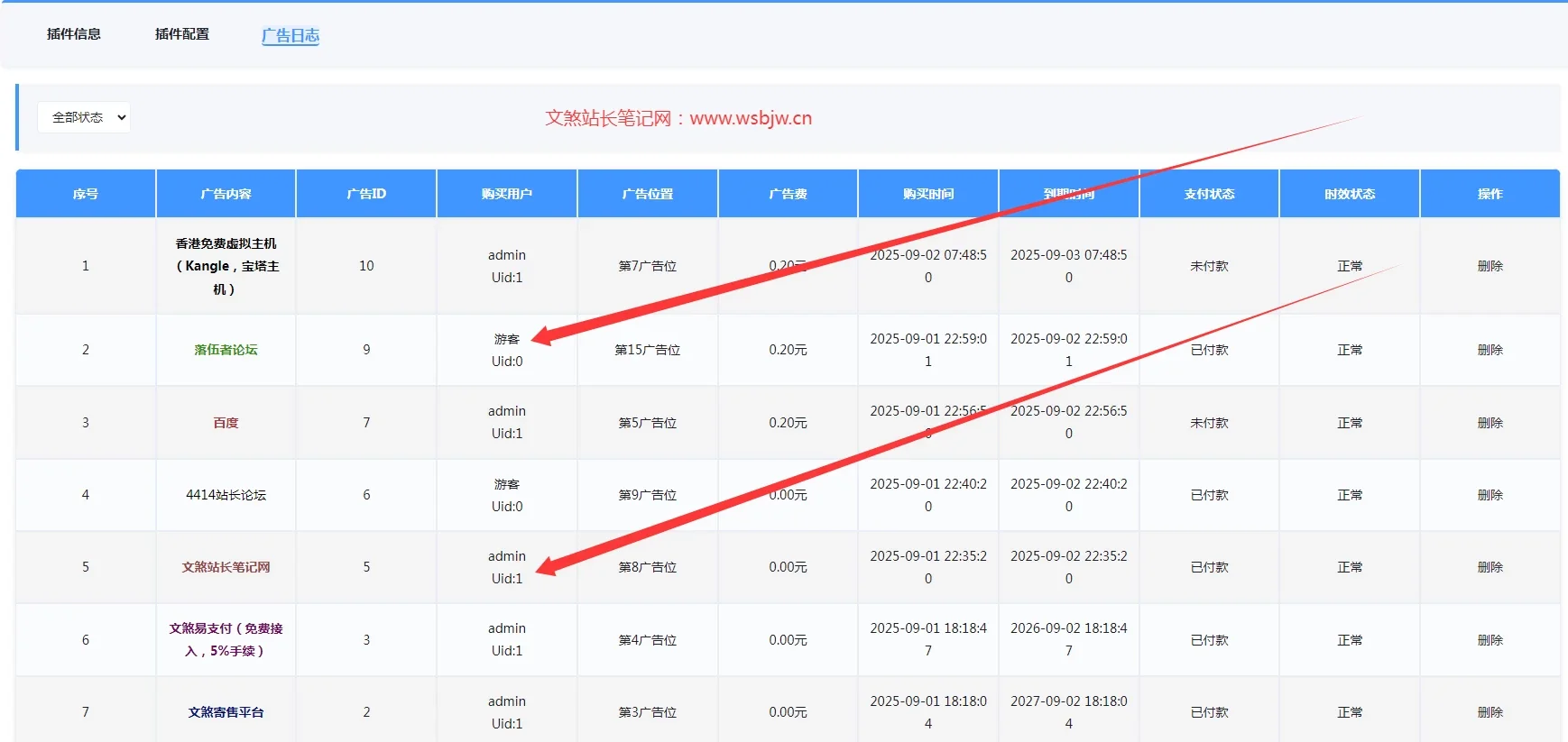Screen dimensions: 1568x742
Task: Open the 百度 ad link
Action: click(226, 423)
